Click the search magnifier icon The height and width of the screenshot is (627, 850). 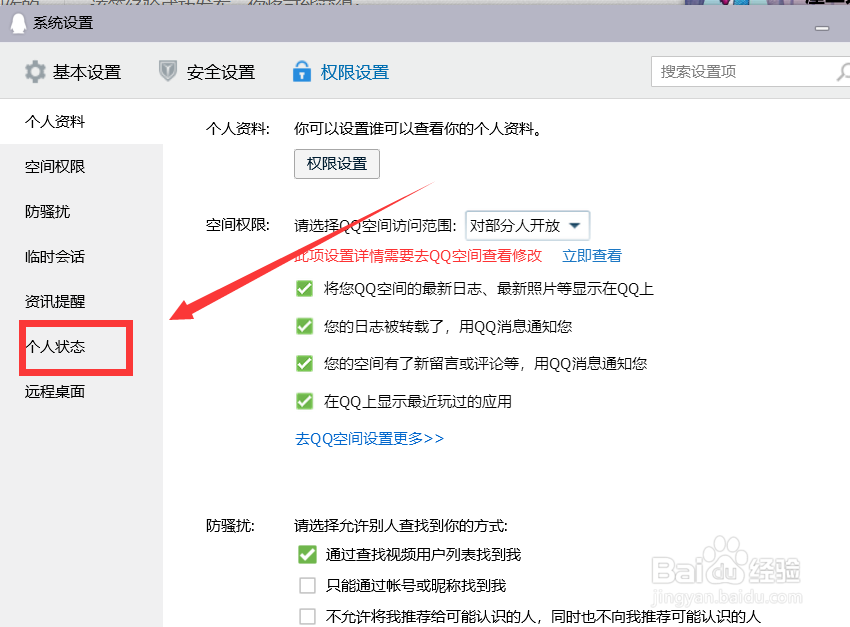(843, 71)
